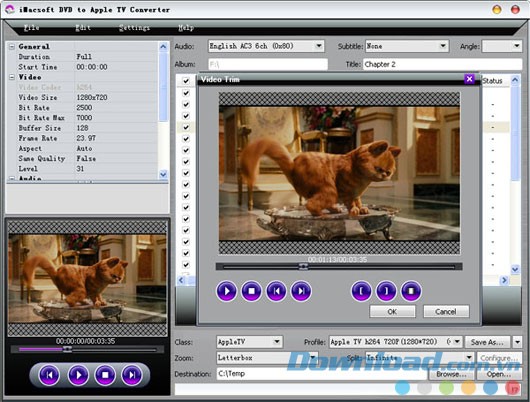530x402 pixels.
Task: Click file list scroll down arrow
Action: click(515, 269)
